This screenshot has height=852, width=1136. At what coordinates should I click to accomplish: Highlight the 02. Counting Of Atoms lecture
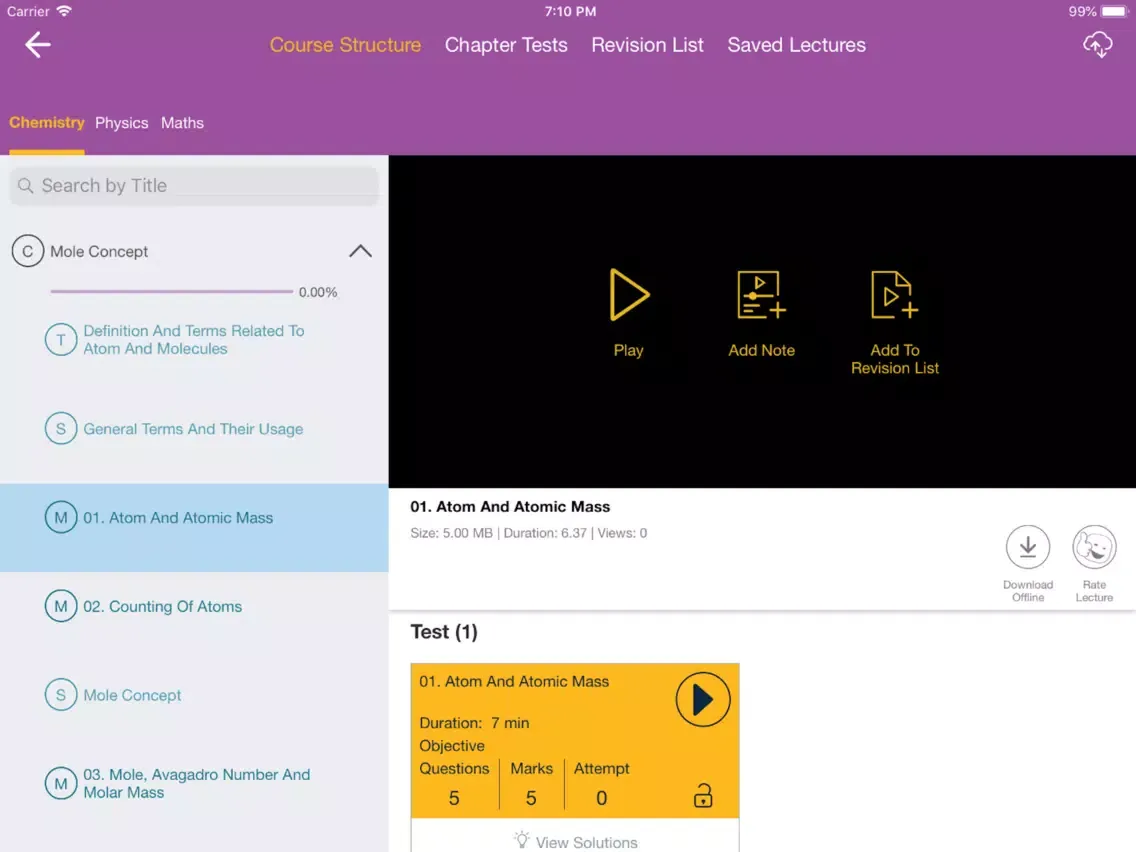point(163,606)
